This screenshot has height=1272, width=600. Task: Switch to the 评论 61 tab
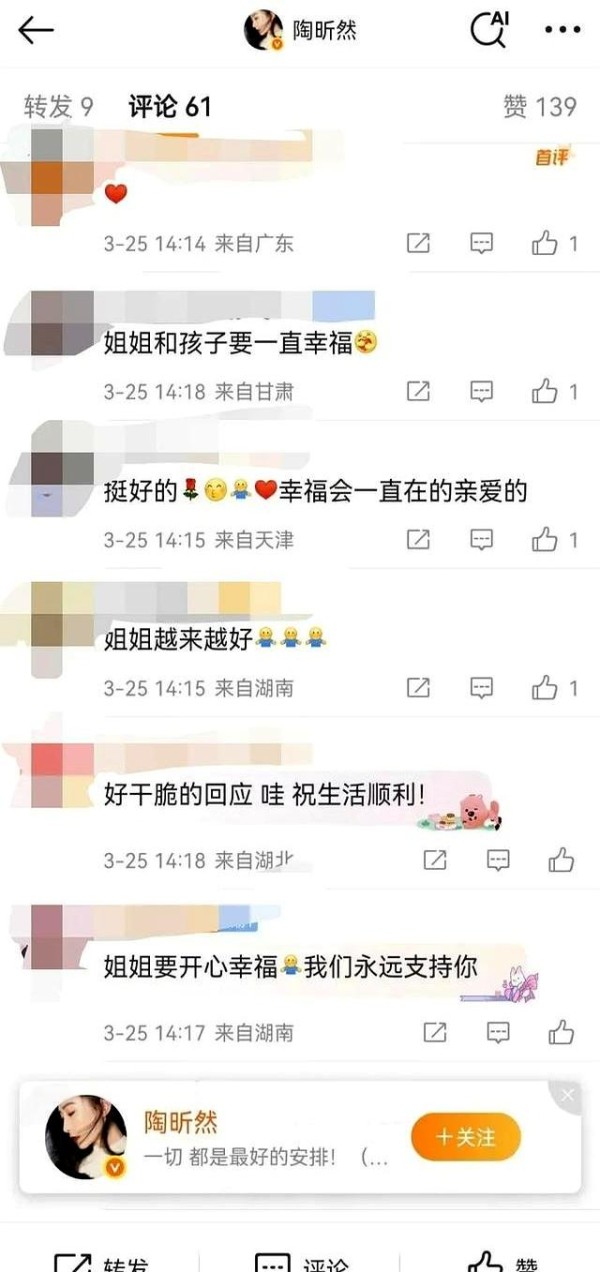click(169, 107)
